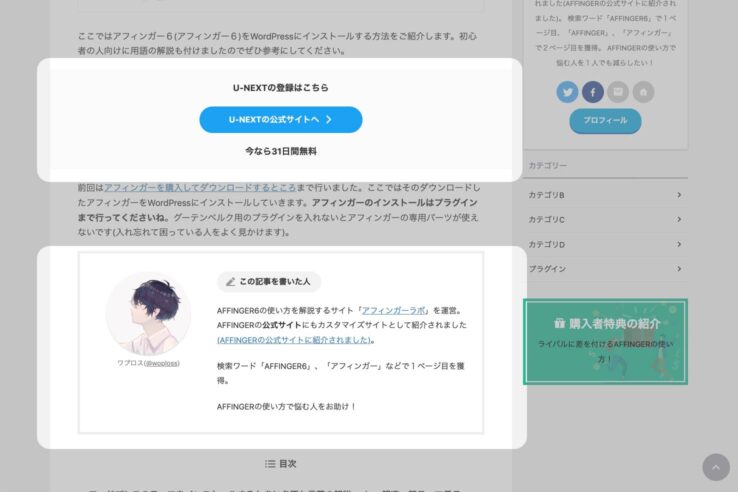Click the scroll-to-top arrow button

tap(716, 467)
